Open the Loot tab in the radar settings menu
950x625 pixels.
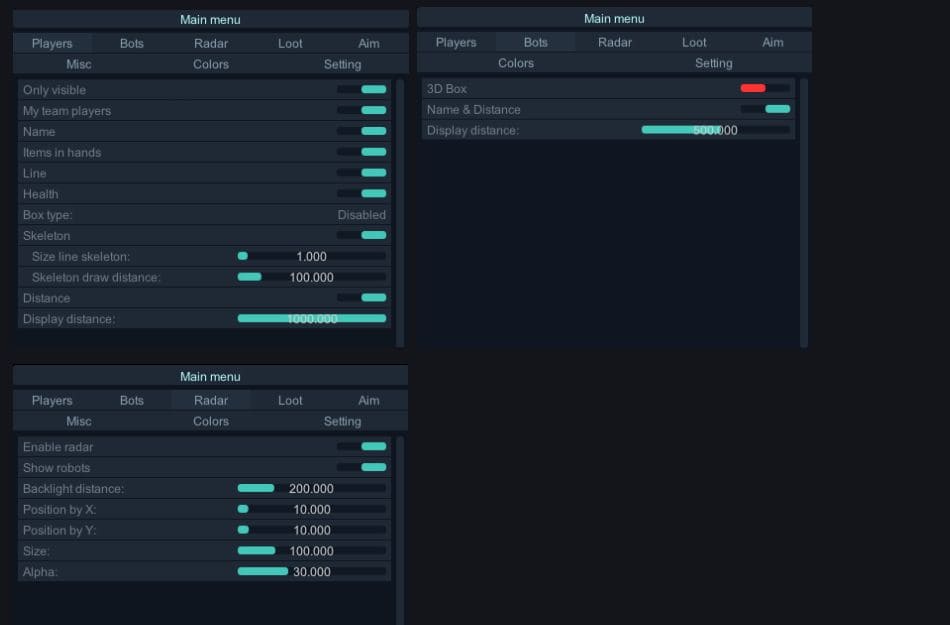coord(290,400)
